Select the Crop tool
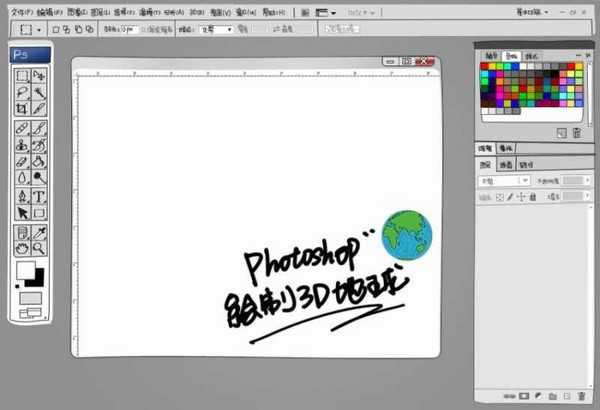 point(21,108)
